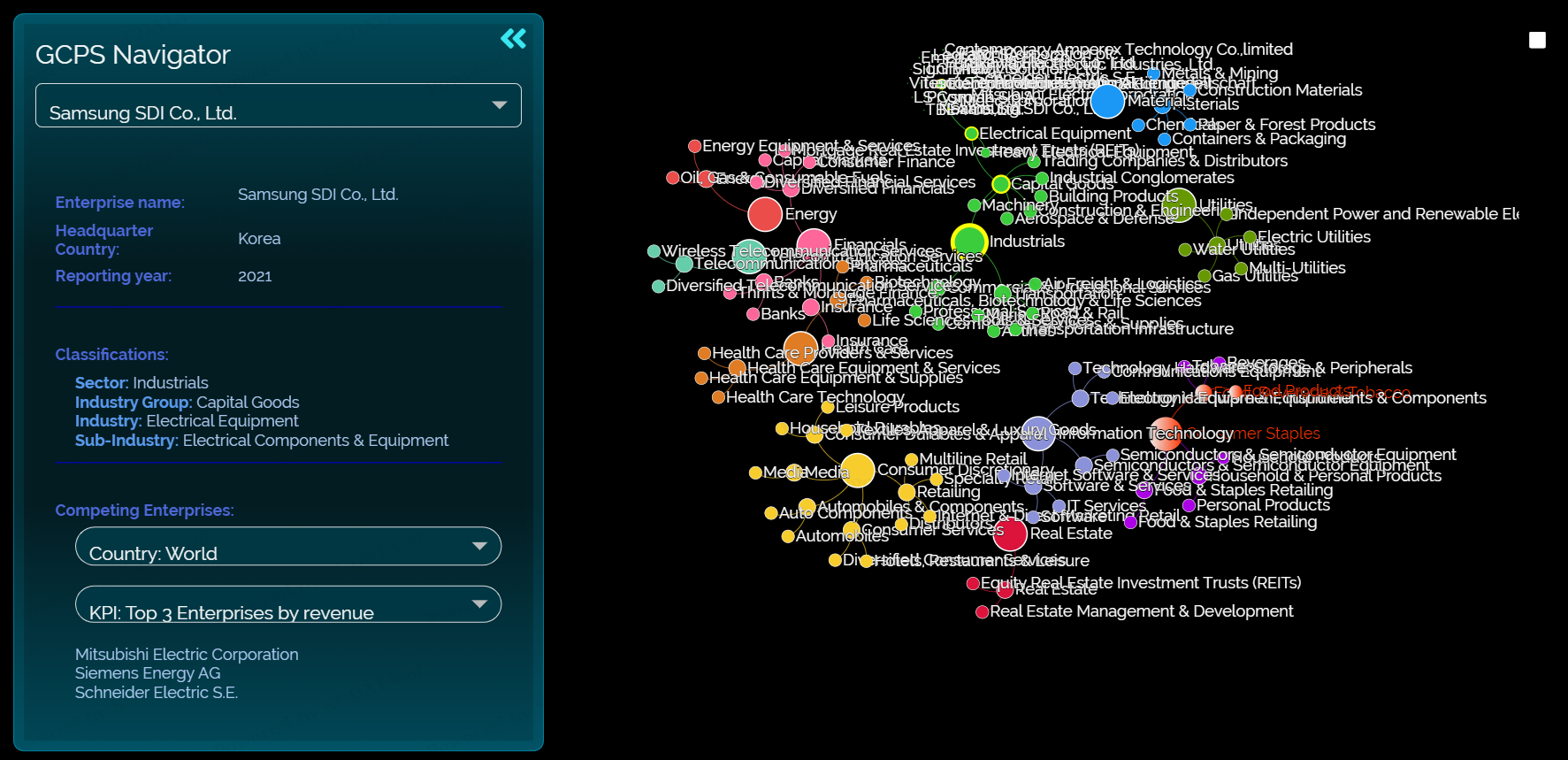Click the white square button top right
This screenshot has height=760, width=1568.
pyautogui.click(x=1537, y=40)
